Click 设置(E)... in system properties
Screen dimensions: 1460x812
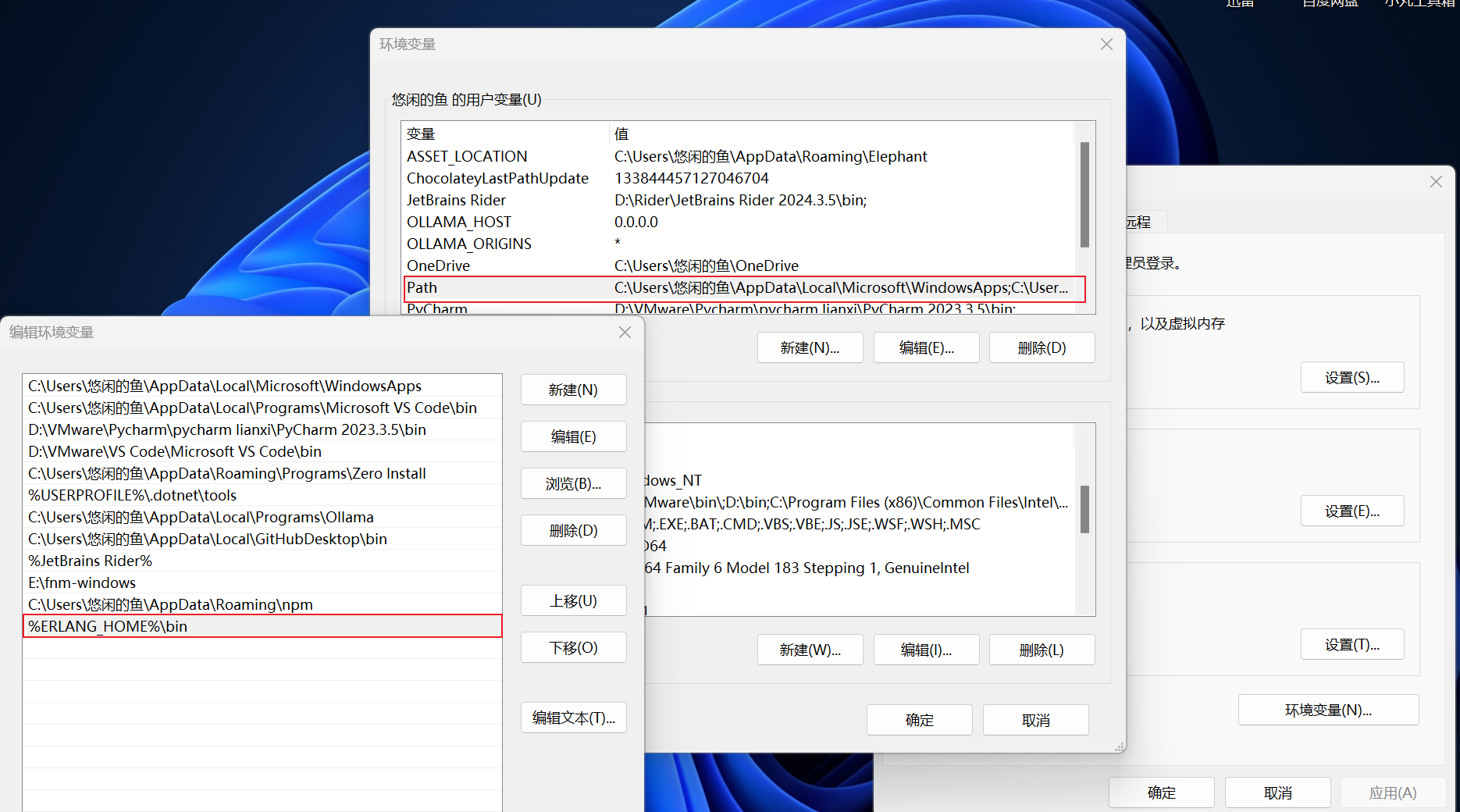point(1352,511)
